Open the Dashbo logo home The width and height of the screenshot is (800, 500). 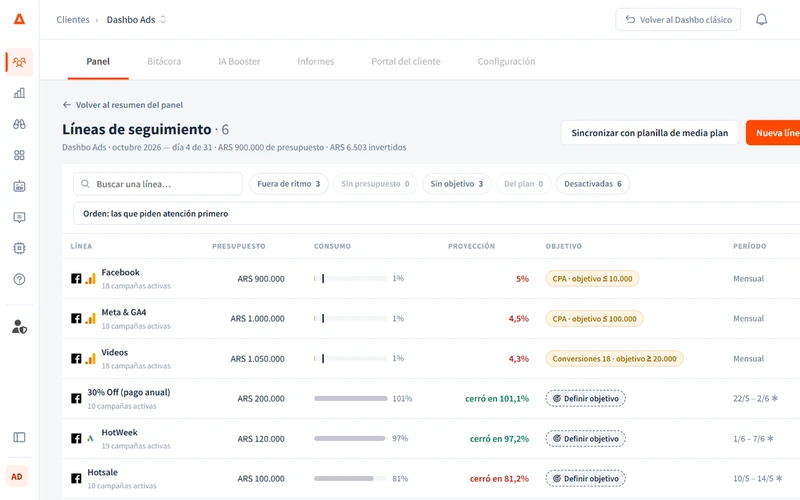(19, 19)
